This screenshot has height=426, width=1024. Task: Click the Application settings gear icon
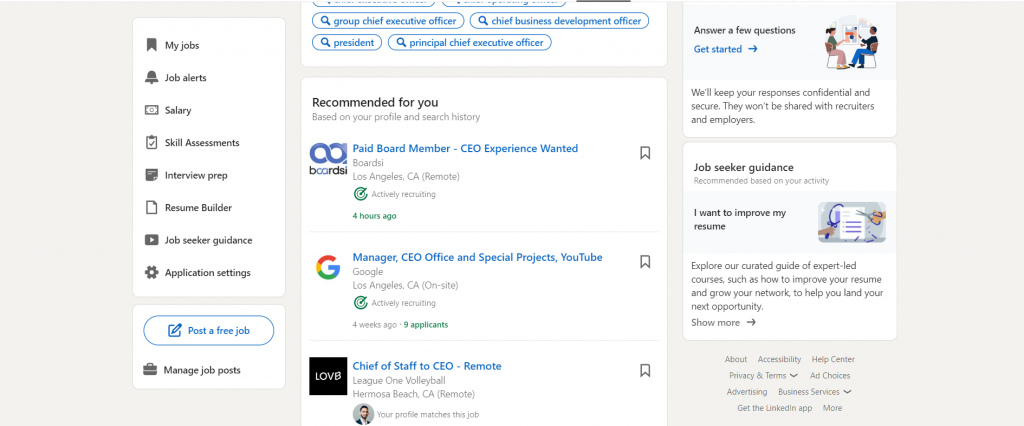point(152,272)
